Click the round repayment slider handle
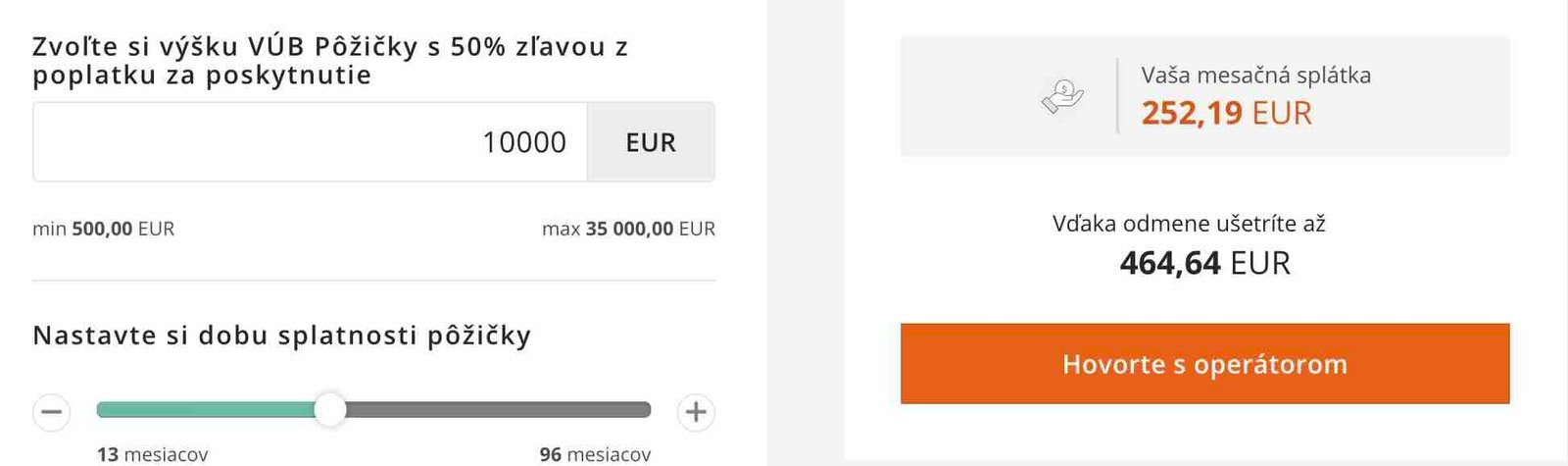The width and height of the screenshot is (1568, 466). coord(330,409)
